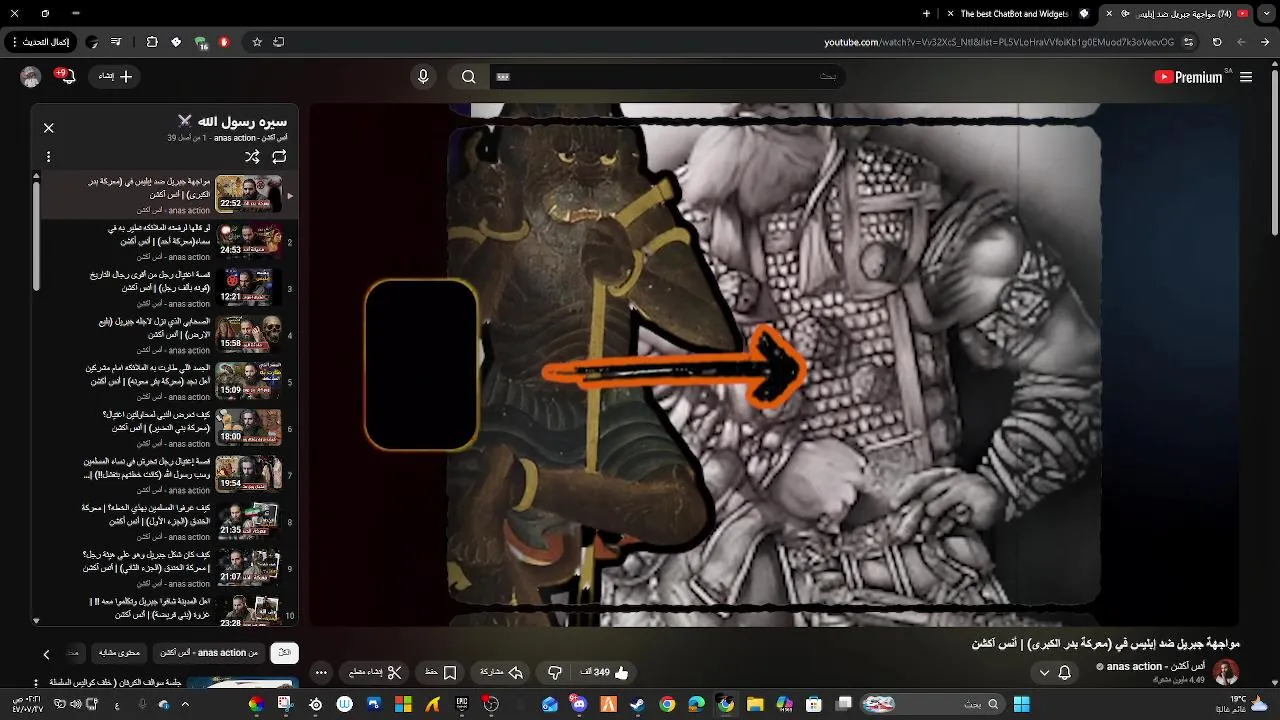The height and width of the screenshot is (720, 1280).
Task: Open Steam from taskbar
Action: point(637,704)
